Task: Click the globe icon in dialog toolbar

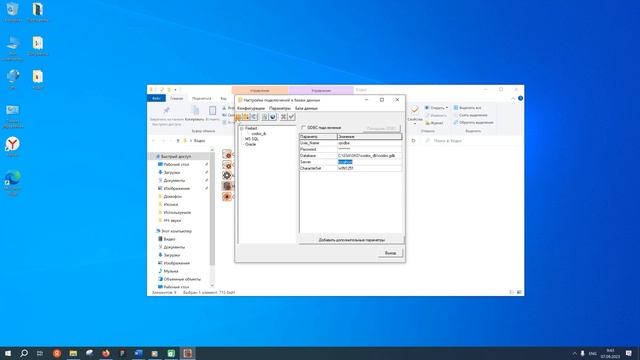Action: coord(273,117)
